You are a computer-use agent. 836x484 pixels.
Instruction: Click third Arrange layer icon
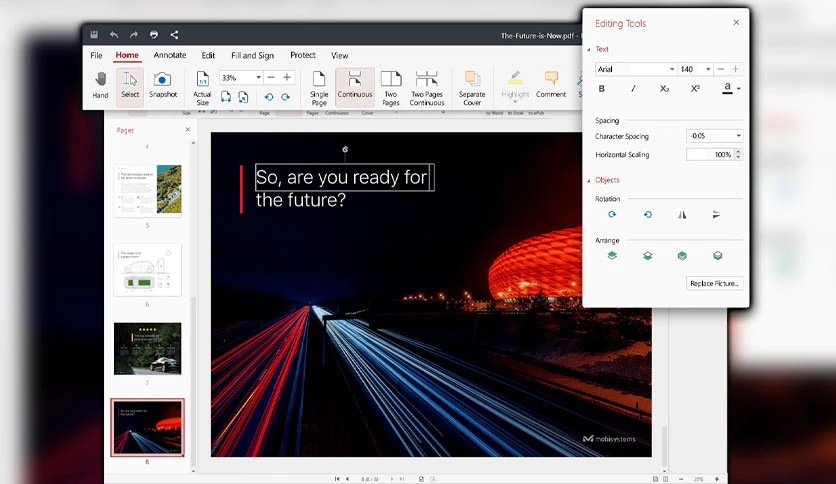[x=682, y=255]
